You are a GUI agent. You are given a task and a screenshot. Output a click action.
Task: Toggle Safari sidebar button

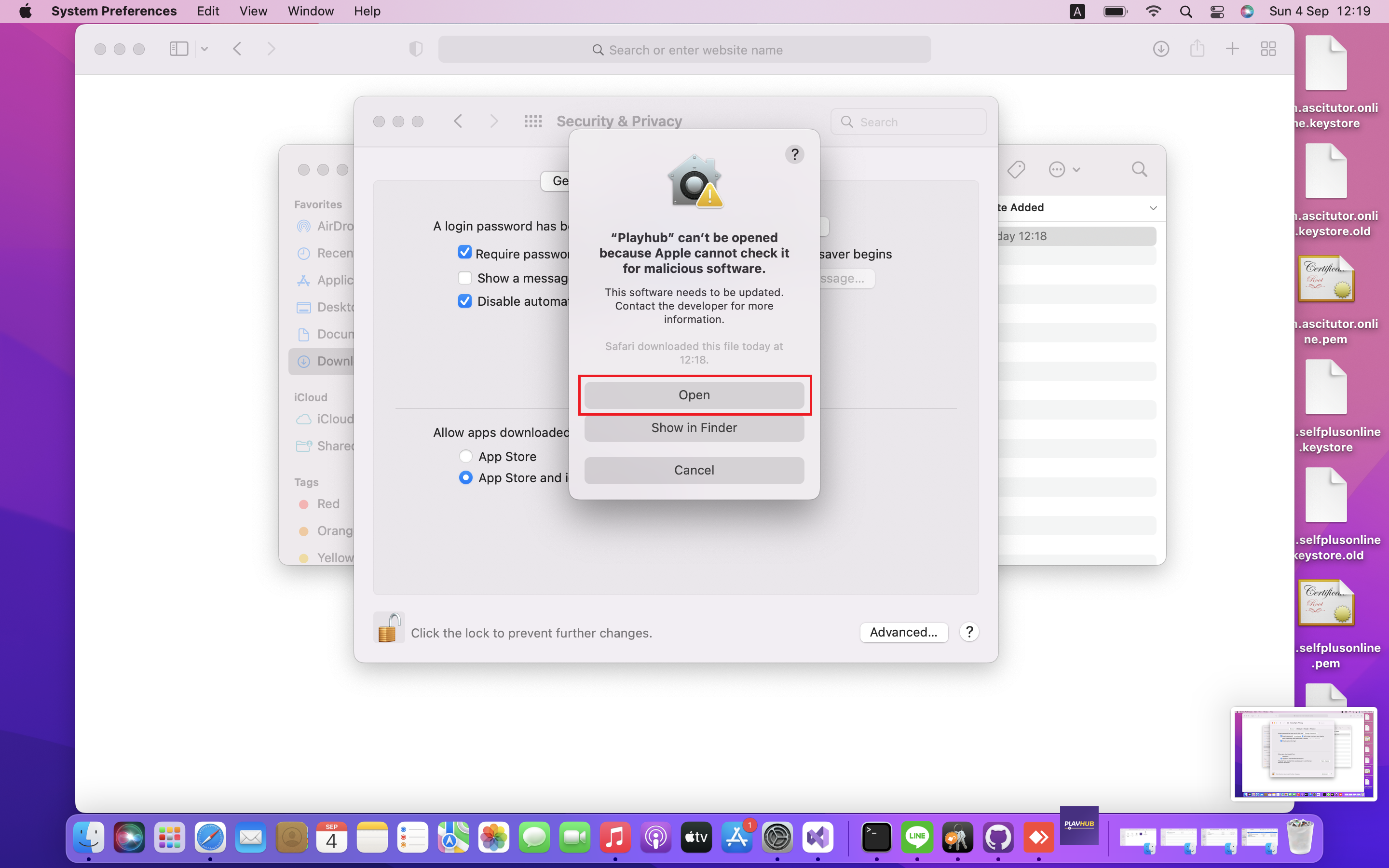[179, 49]
